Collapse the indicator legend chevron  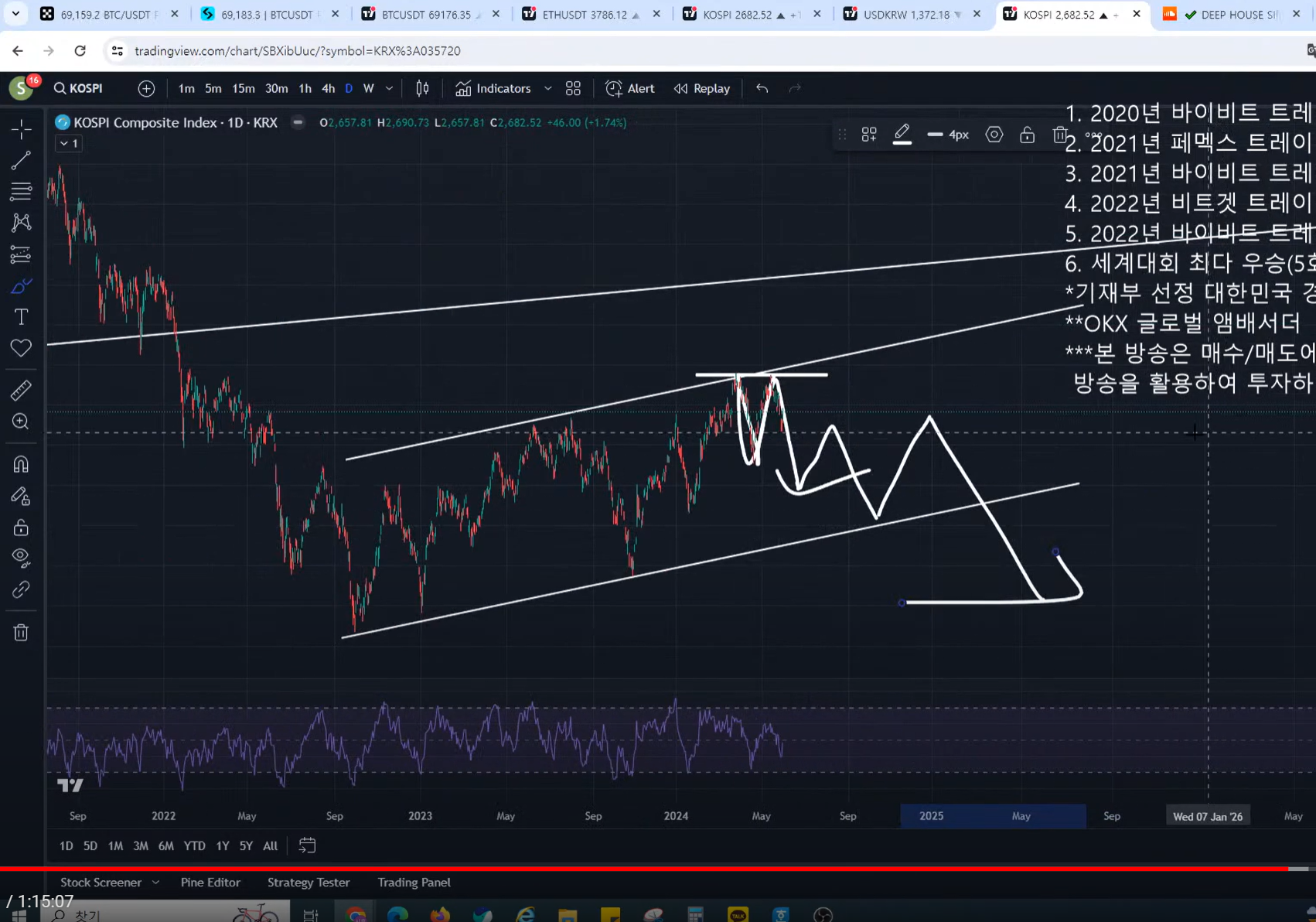point(69,144)
